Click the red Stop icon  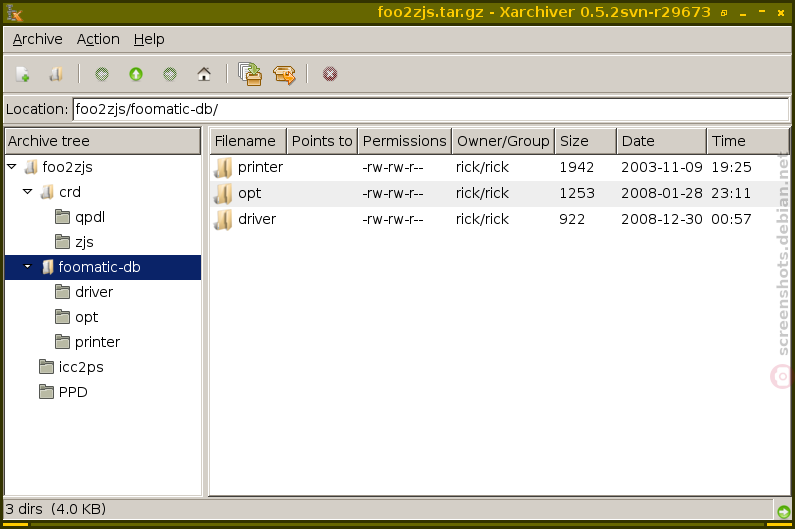pyautogui.click(x=330, y=75)
